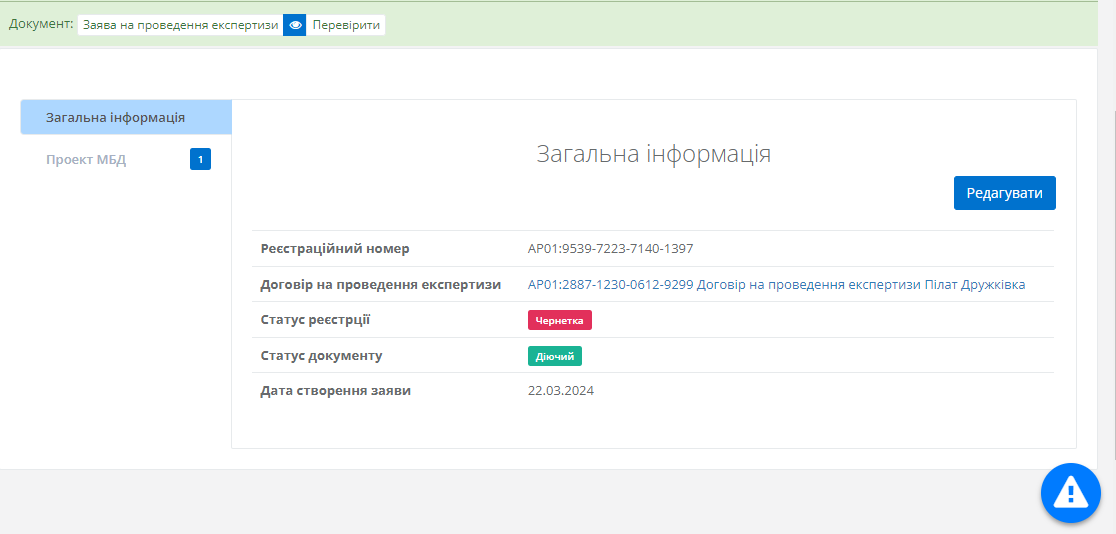This screenshot has height=534, width=1116.
Task: Click the Дата створення заяви row label
Action: [x=335, y=391]
